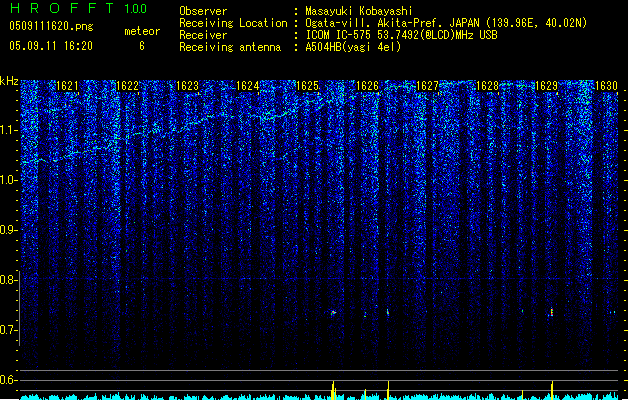Click the 'Observer' field label
Viewport: 629px width, 400px height.
click(x=203, y=11)
